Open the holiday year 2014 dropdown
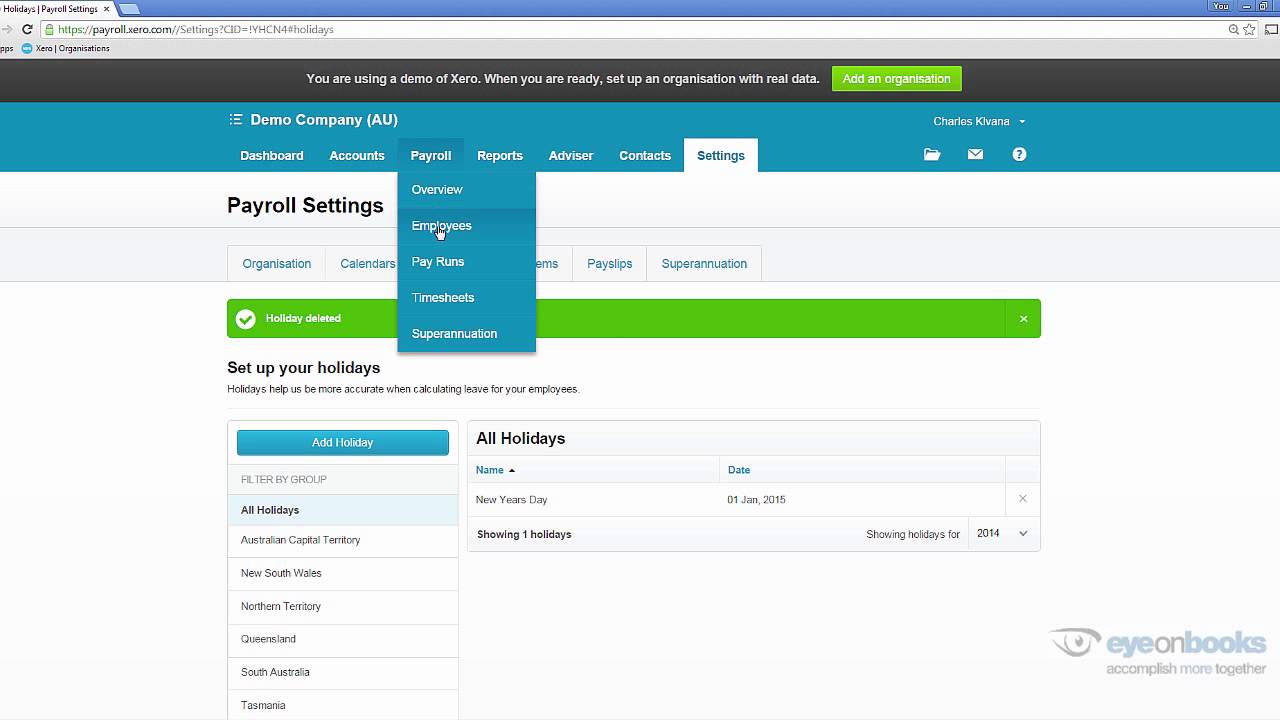 tap(1003, 534)
